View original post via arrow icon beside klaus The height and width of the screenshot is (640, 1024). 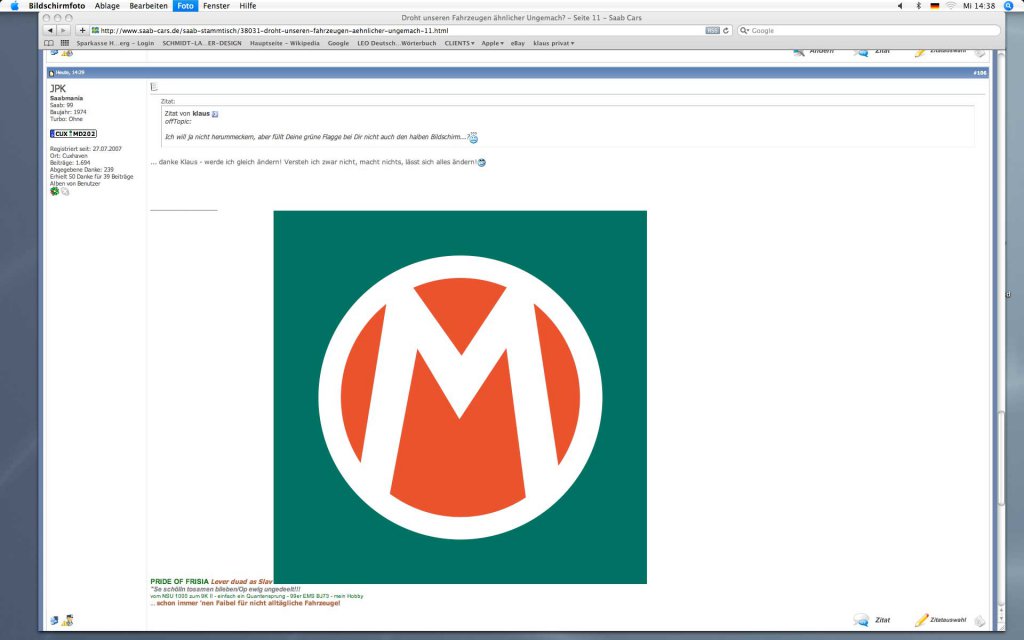(x=215, y=114)
